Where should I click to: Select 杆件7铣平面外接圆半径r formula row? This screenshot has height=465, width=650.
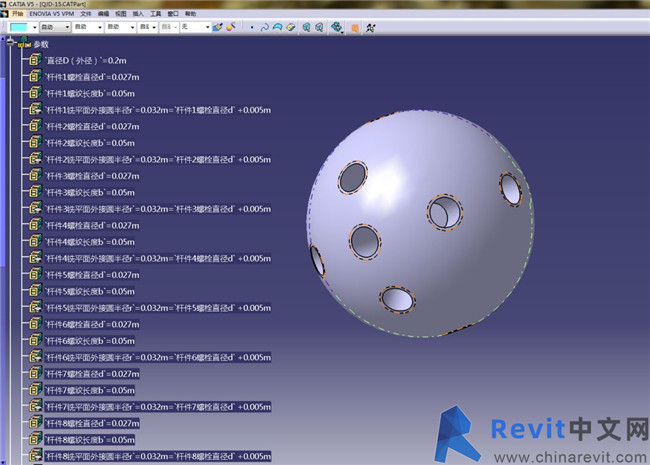[x=158, y=407]
